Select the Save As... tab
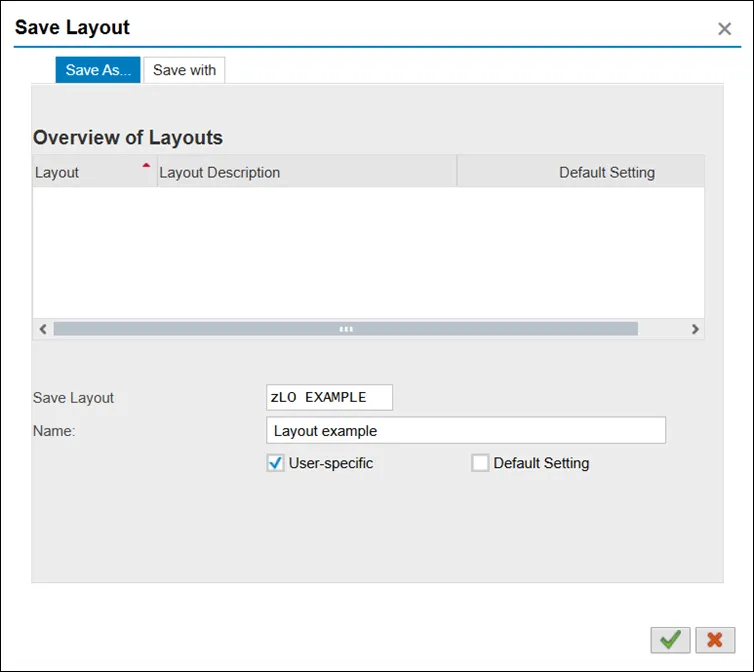The image size is (754, 672). (98, 70)
